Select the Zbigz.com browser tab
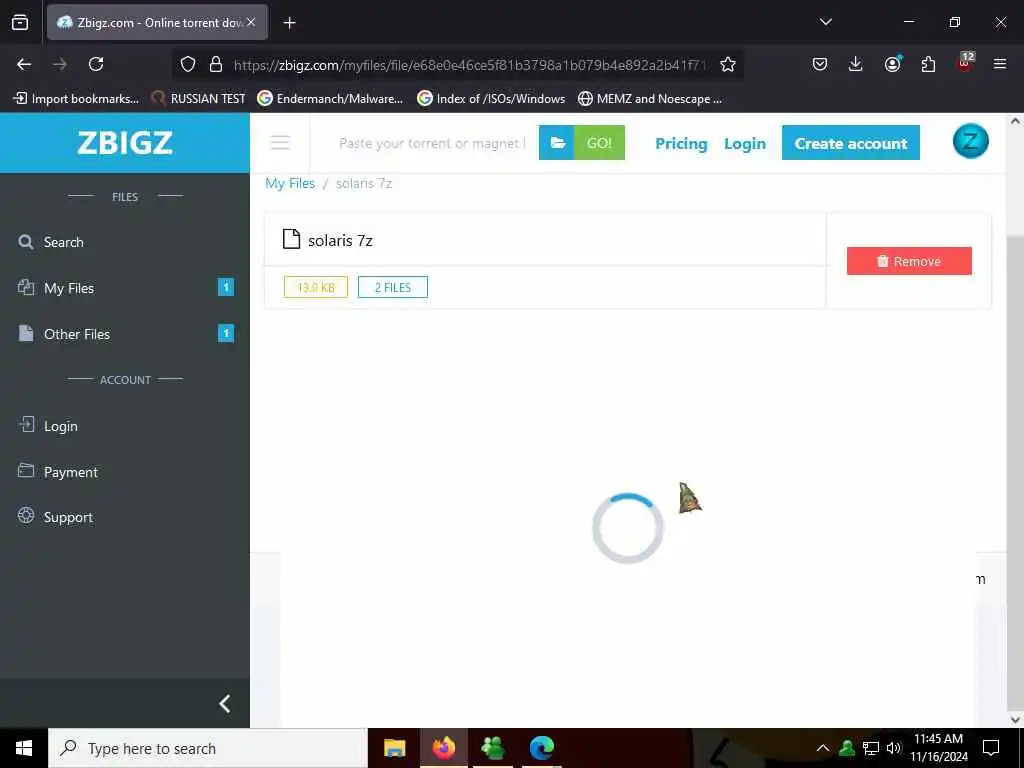The image size is (1024, 768). click(157, 22)
